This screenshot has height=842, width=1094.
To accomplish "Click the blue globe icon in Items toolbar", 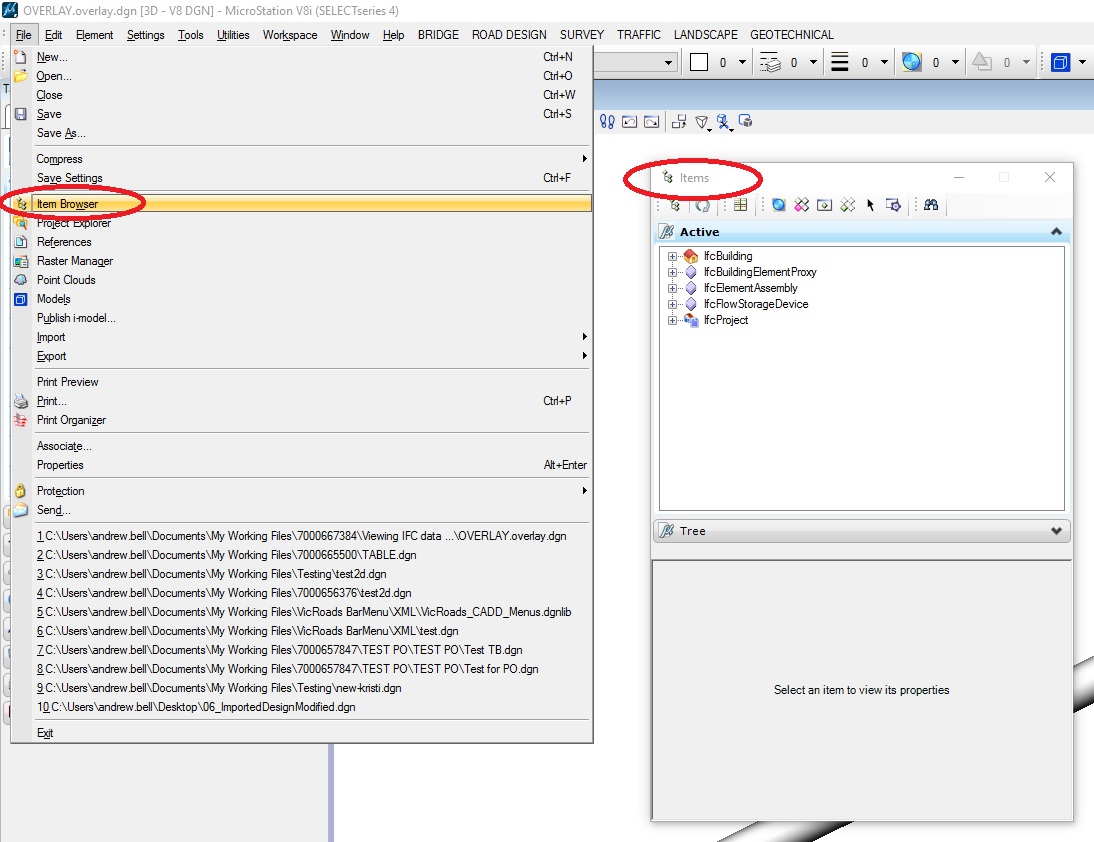I will coord(779,205).
